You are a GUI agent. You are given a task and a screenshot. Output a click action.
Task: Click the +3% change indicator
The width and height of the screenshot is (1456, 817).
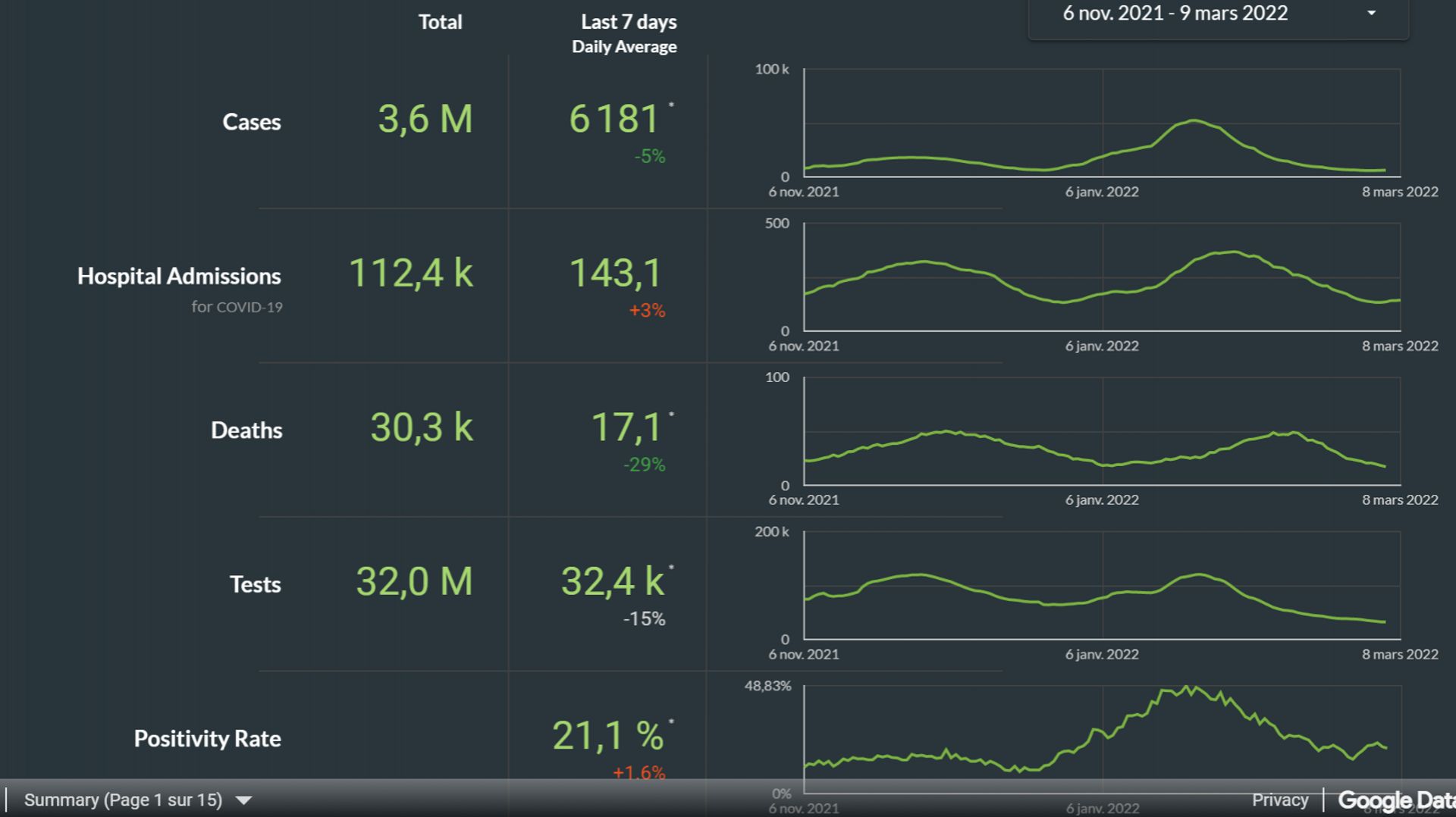[647, 310]
